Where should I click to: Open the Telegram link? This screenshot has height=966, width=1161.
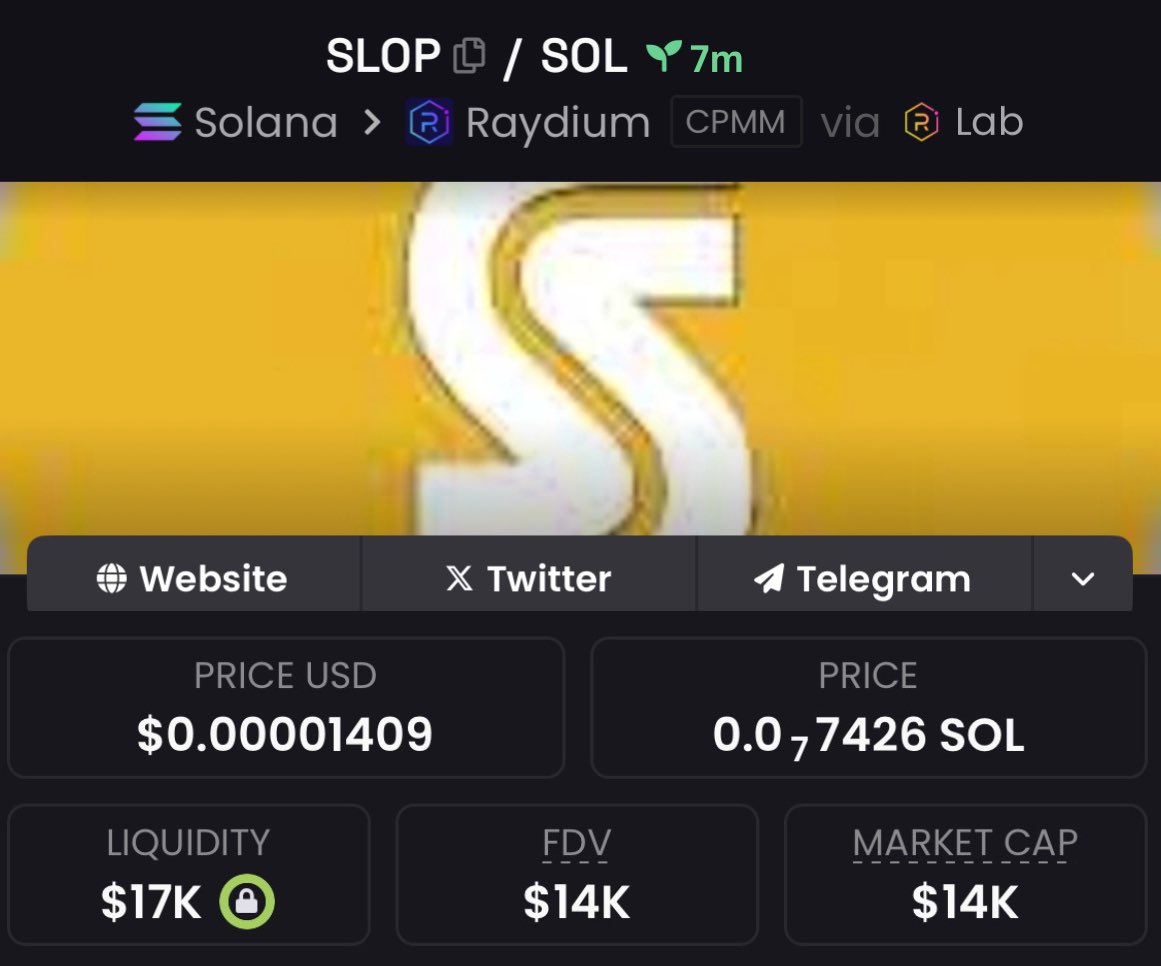tap(864, 574)
